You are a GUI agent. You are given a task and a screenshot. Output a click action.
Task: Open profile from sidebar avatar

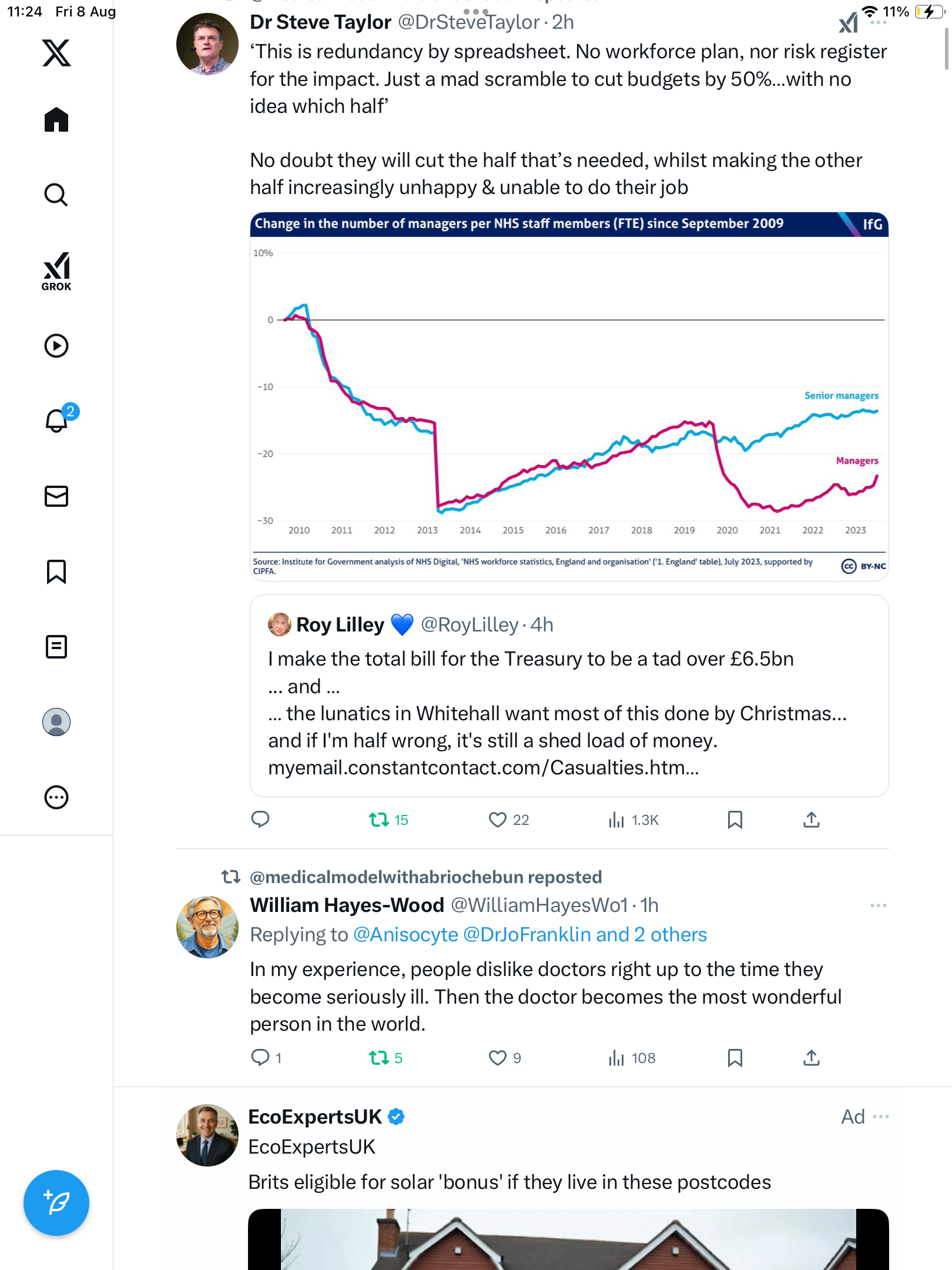click(x=56, y=722)
